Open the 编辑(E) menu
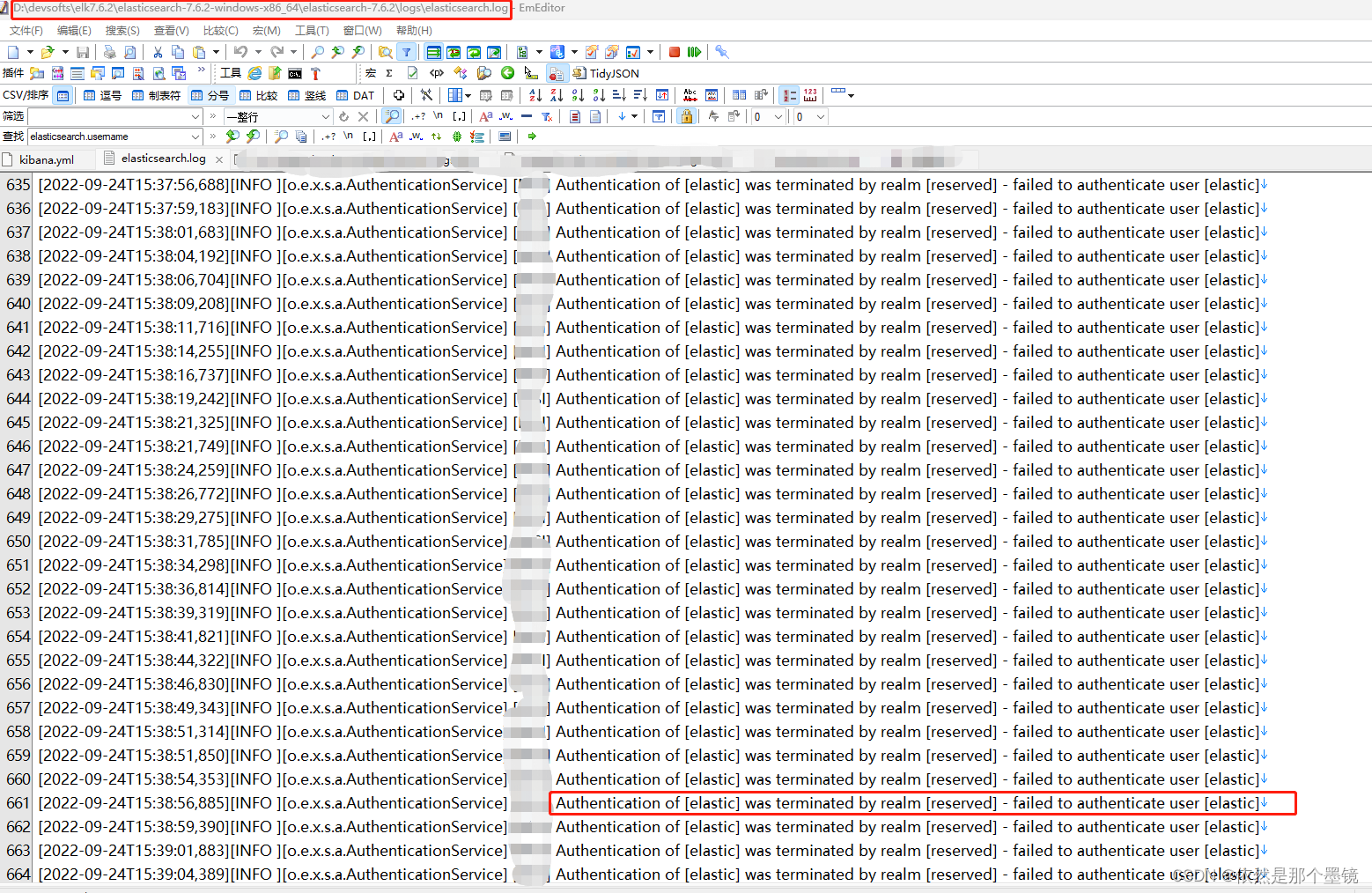This screenshot has height=893, width=1372. pyautogui.click(x=74, y=30)
